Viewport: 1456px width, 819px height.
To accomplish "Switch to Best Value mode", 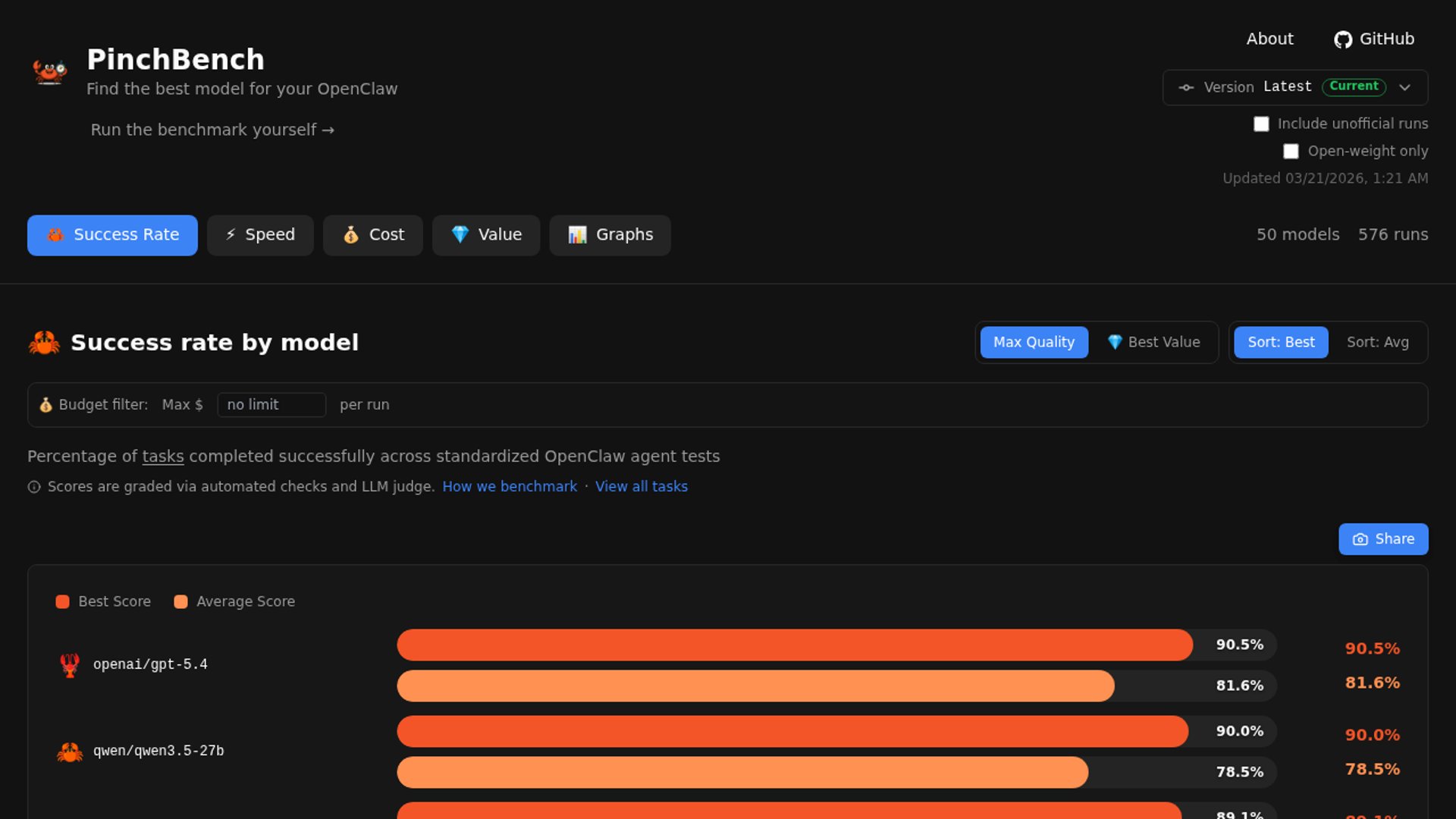I will pyautogui.click(x=1153, y=342).
